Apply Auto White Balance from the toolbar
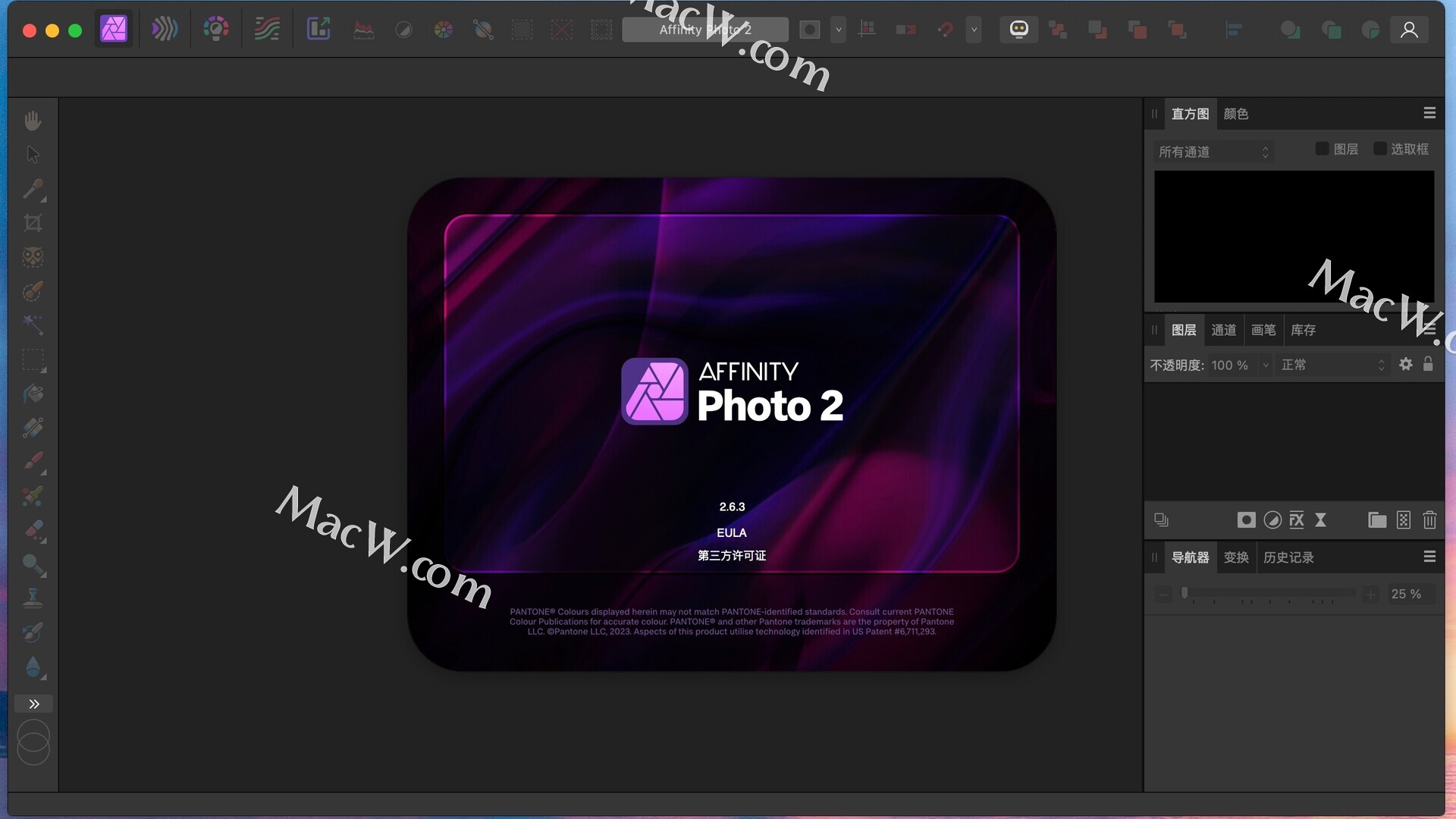Viewport: 1456px width, 819px height. (x=483, y=30)
